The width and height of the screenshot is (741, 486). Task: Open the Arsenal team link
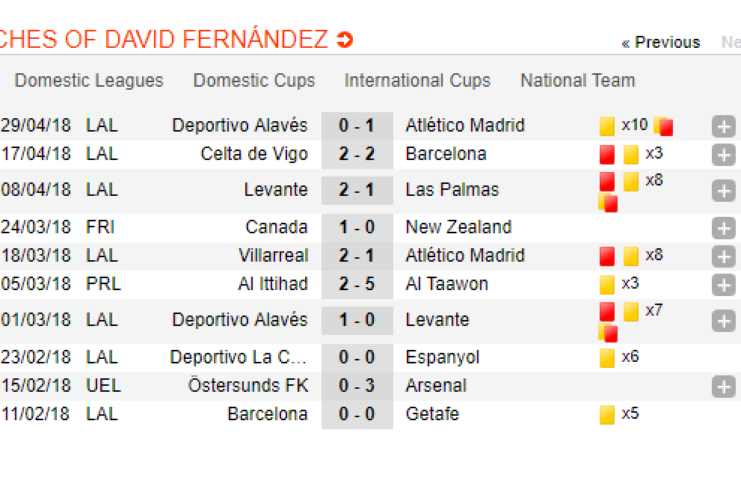click(436, 386)
